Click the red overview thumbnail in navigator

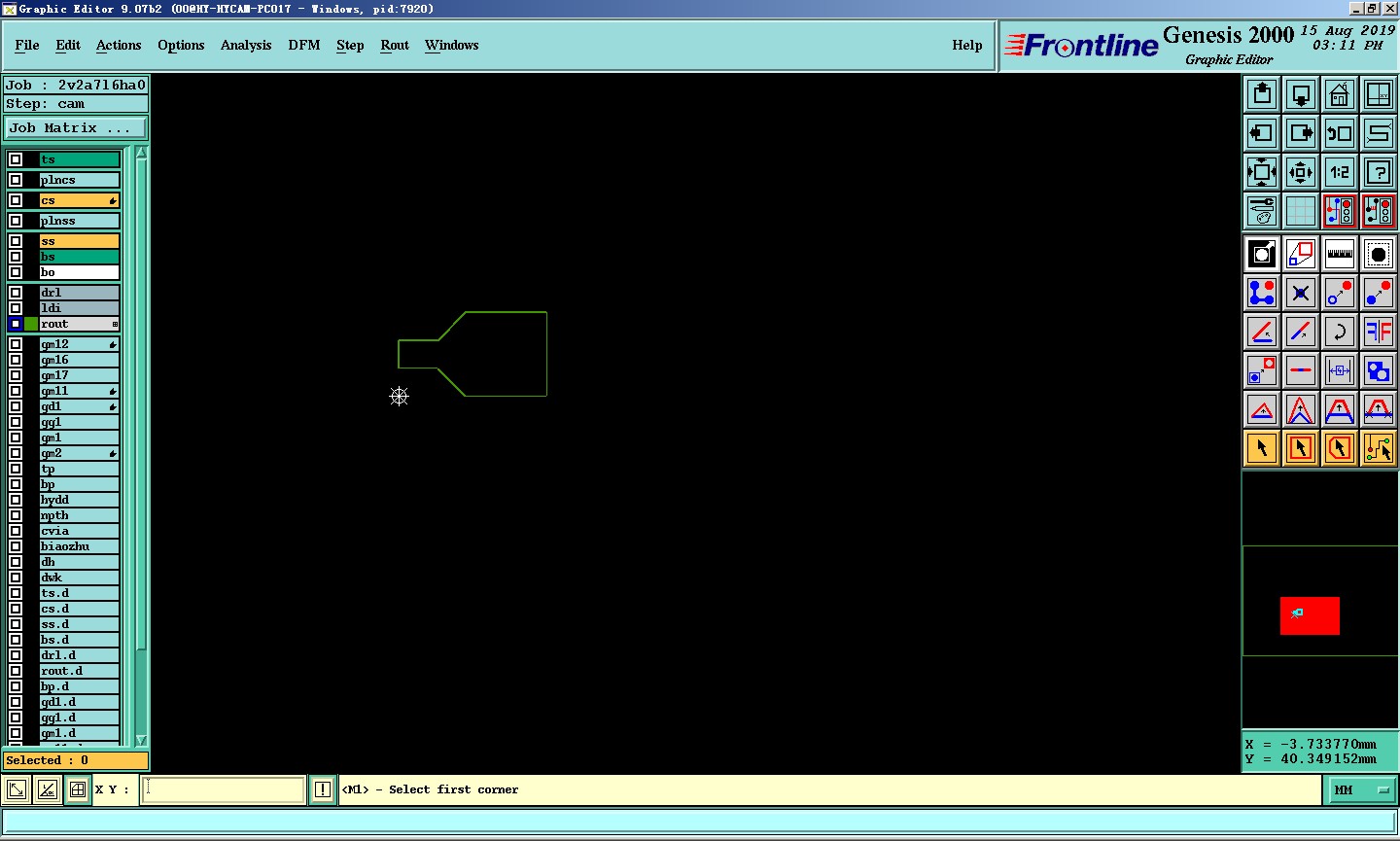1310,615
